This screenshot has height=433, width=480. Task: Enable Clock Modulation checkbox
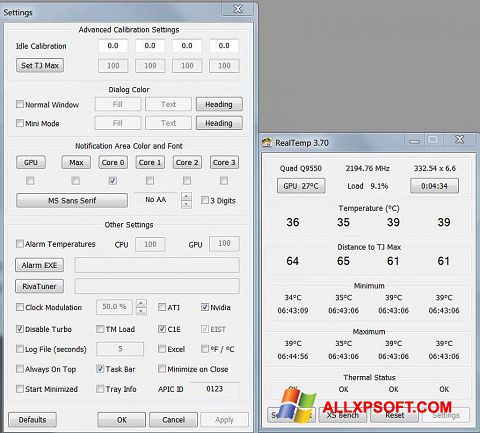click(x=20, y=307)
